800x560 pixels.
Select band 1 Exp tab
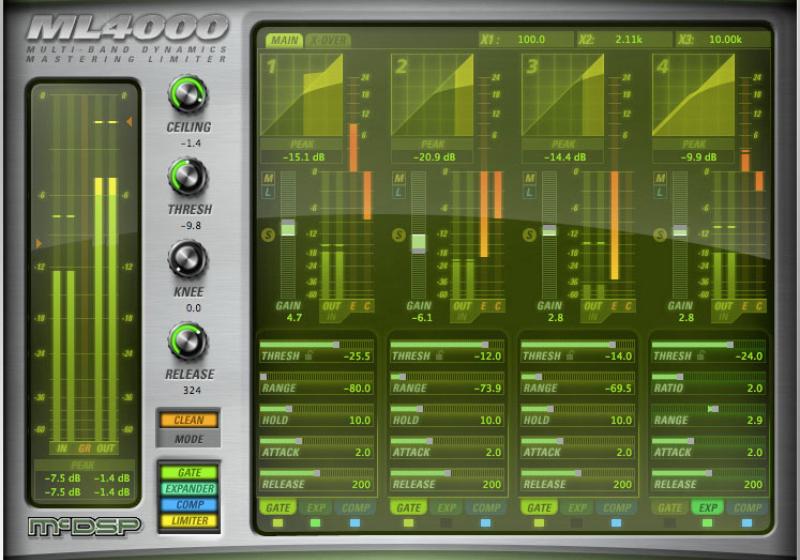(x=316, y=507)
